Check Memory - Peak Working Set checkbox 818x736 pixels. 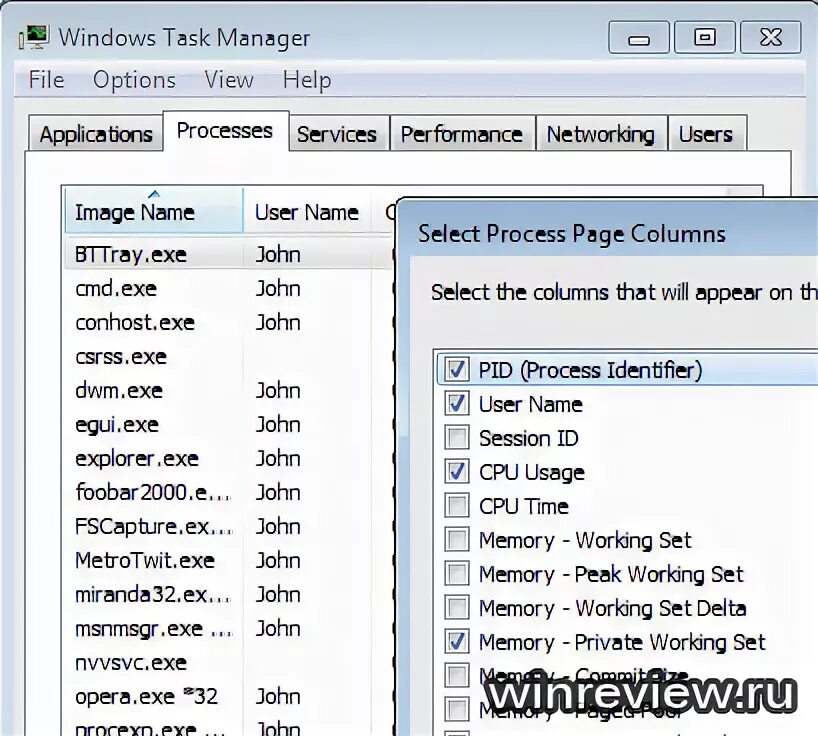coord(457,574)
